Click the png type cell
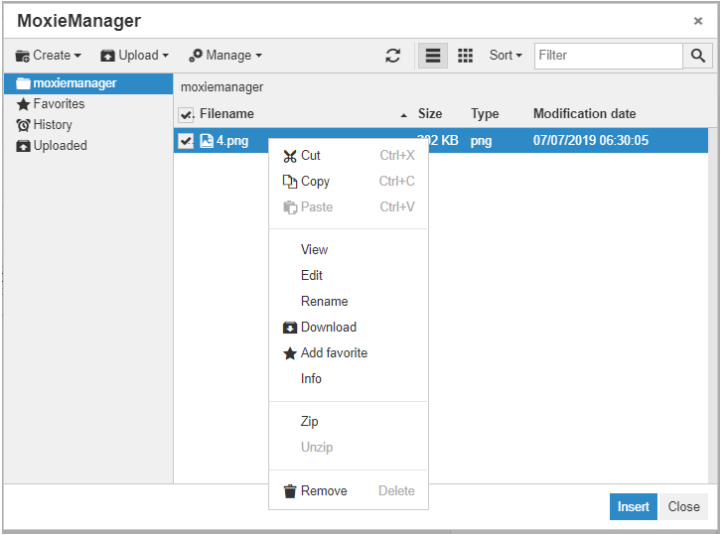 tap(481, 141)
